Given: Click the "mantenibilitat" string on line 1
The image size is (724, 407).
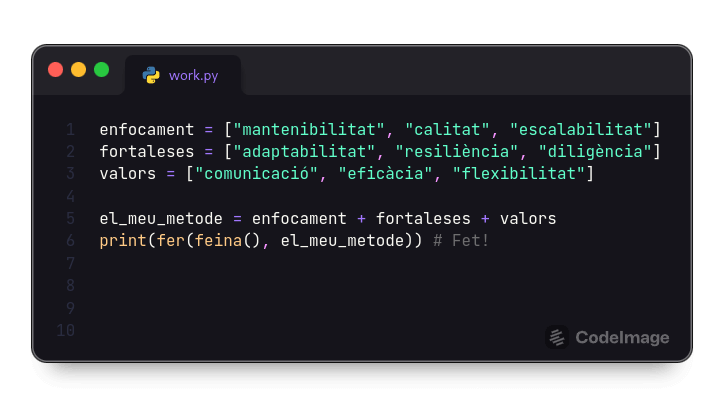Looking at the screenshot, I should tap(309, 129).
